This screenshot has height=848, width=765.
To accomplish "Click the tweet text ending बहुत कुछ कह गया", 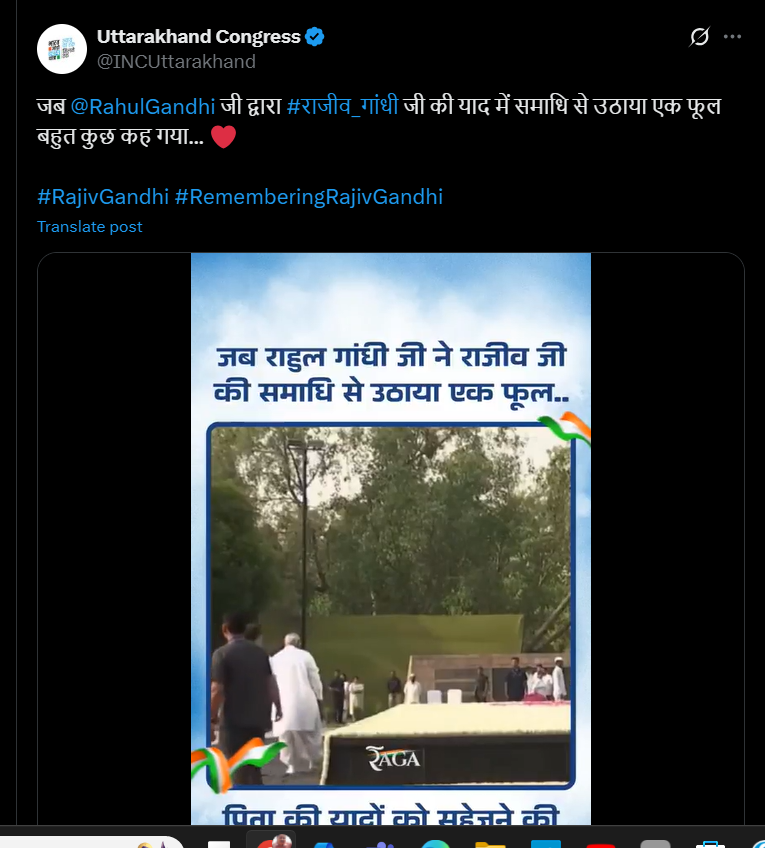I will [x=379, y=121].
